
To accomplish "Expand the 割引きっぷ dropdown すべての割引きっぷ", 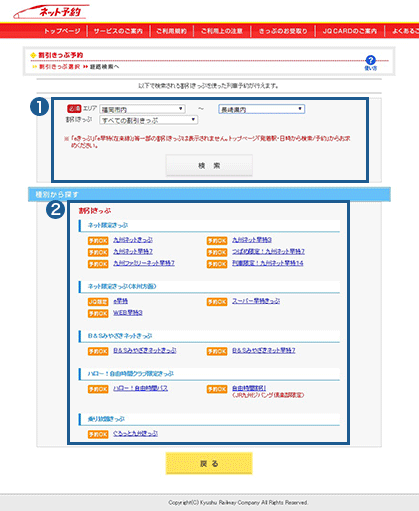I will 149,120.
